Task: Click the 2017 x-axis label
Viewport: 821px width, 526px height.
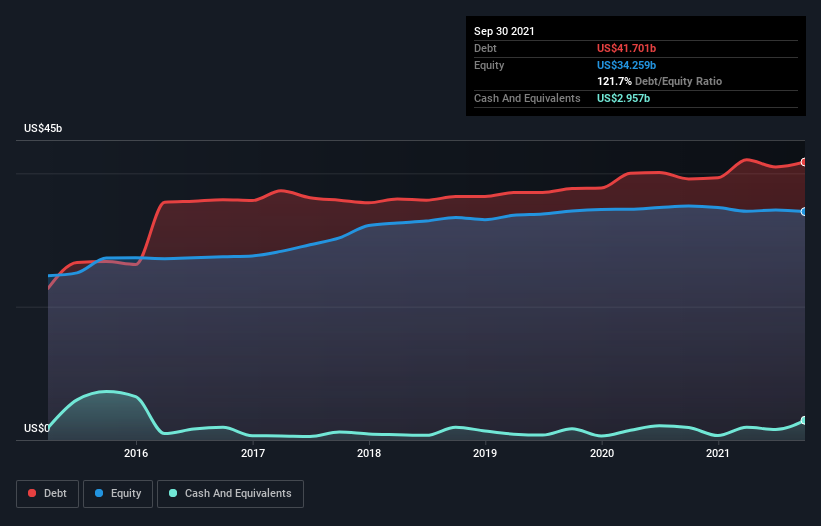Action: (x=253, y=453)
